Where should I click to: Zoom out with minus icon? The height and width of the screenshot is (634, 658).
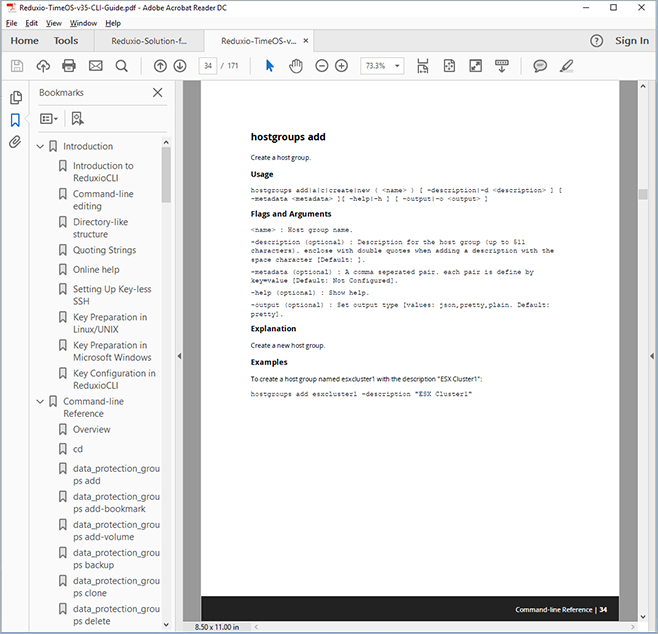[x=321, y=66]
